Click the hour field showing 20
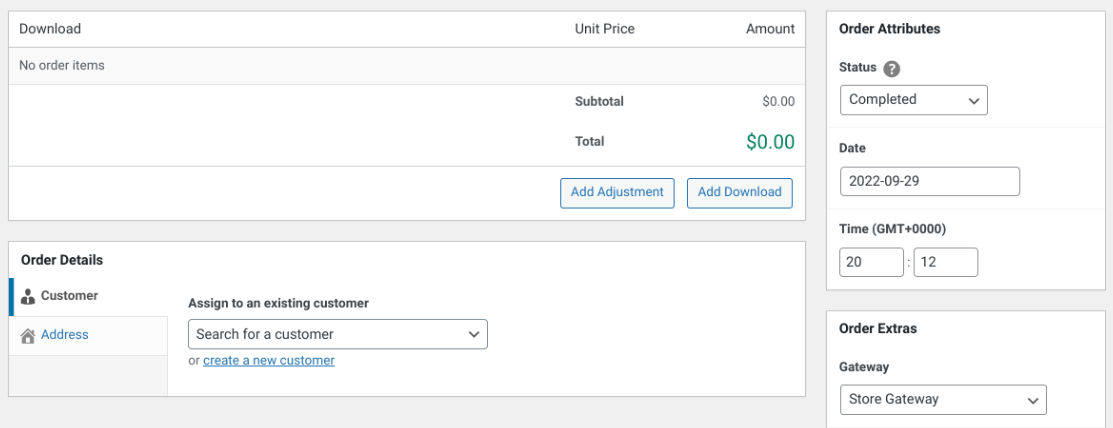The width and height of the screenshot is (1113, 428). pos(872,262)
